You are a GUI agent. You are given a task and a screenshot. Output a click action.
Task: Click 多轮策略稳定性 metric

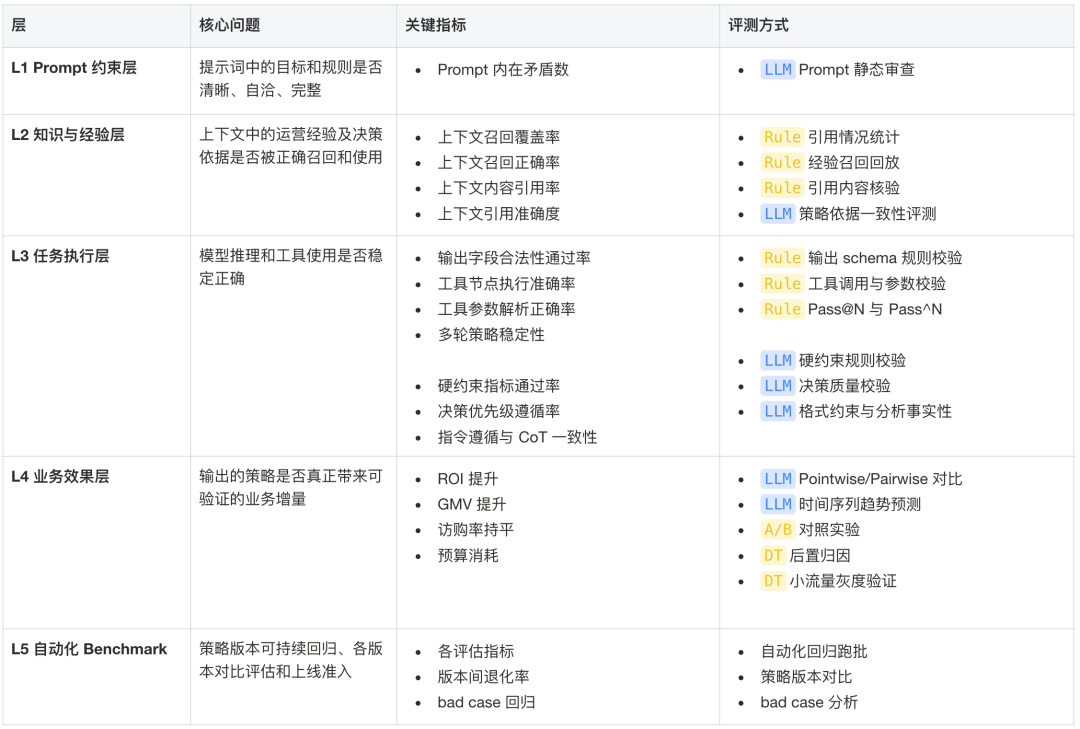point(491,335)
